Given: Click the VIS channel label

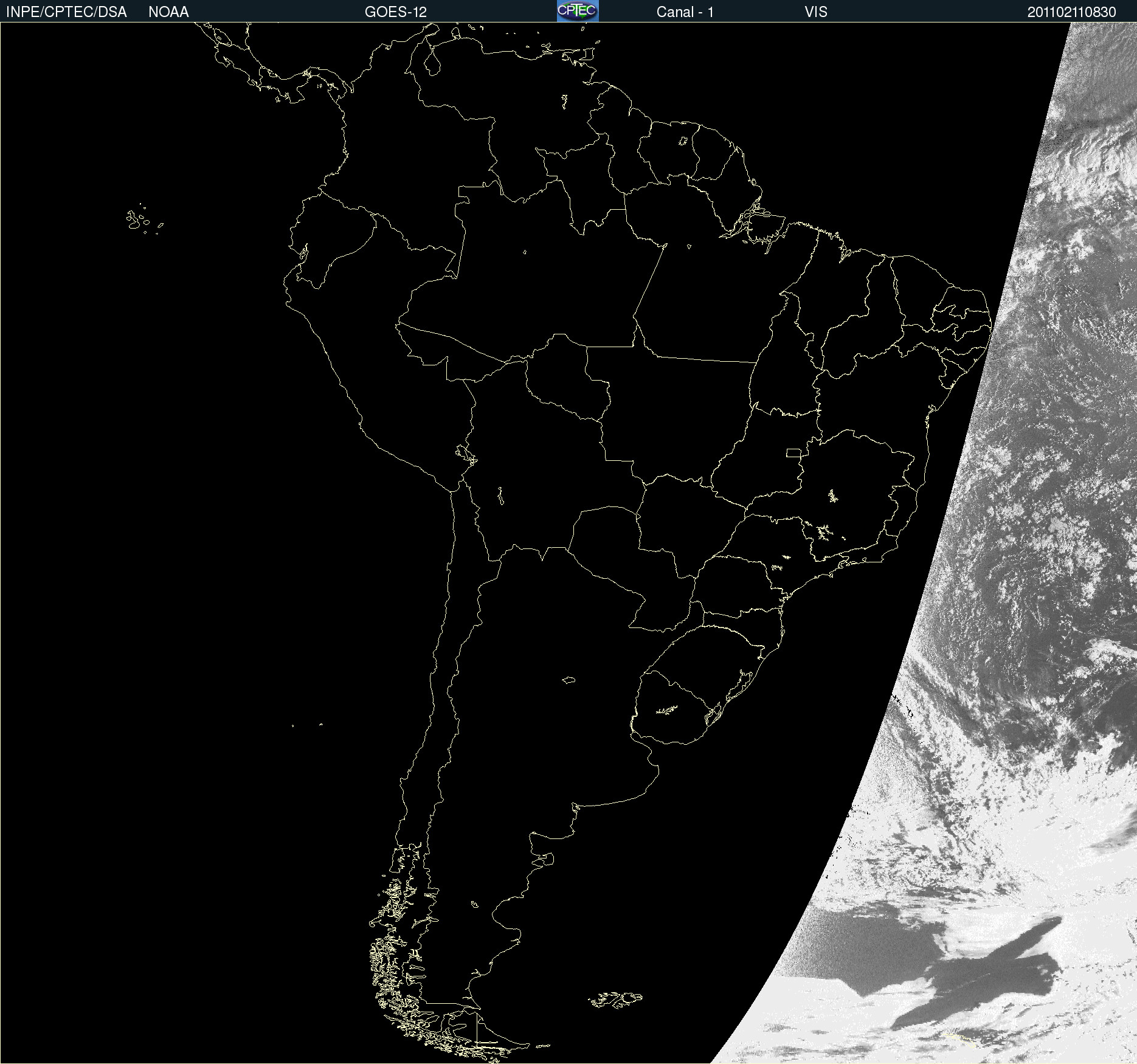Looking at the screenshot, I should [816, 12].
